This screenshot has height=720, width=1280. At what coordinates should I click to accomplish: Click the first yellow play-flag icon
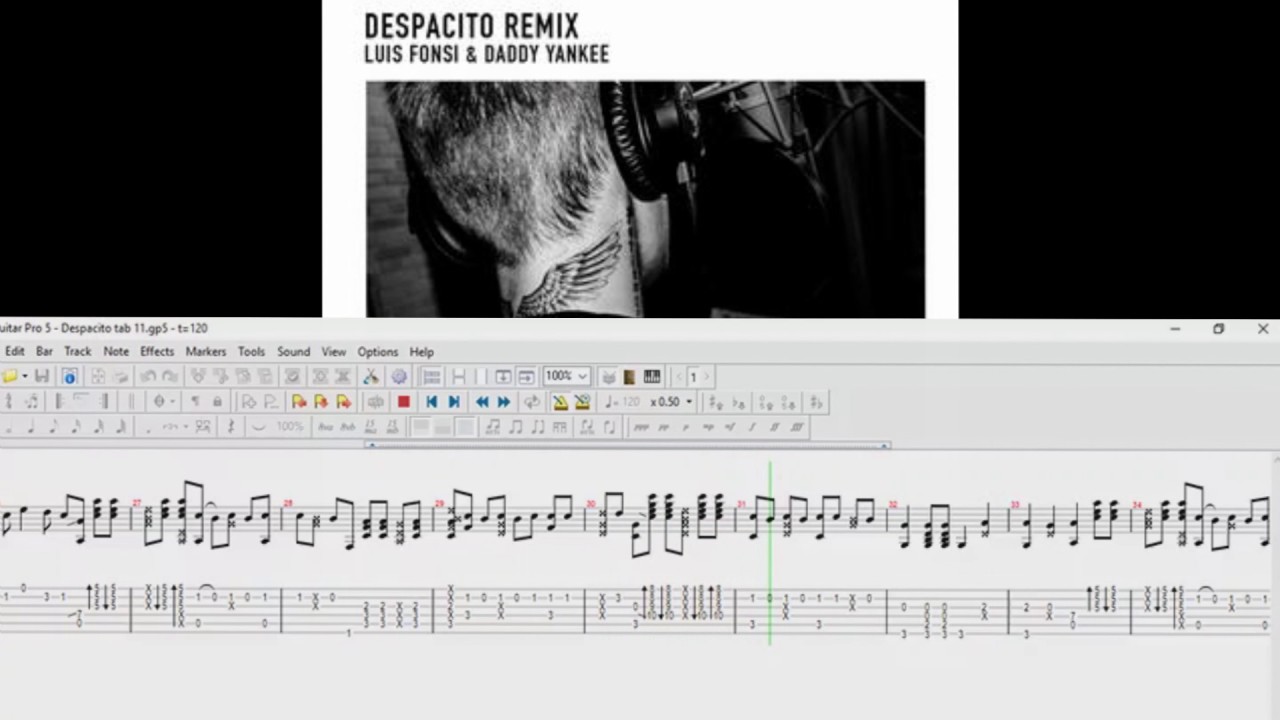pos(299,402)
